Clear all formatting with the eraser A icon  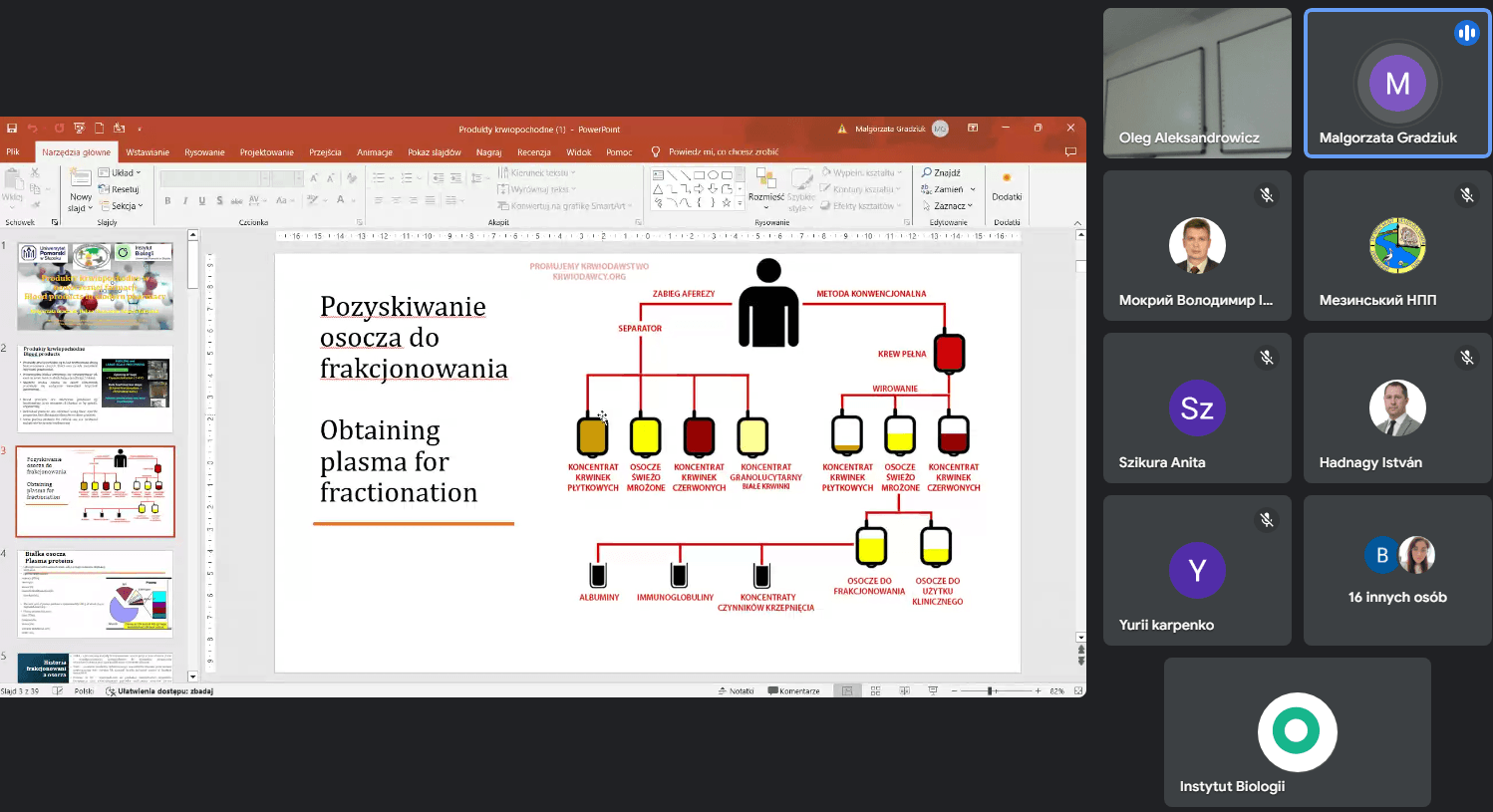pyautogui.click(x=351, y=178)
